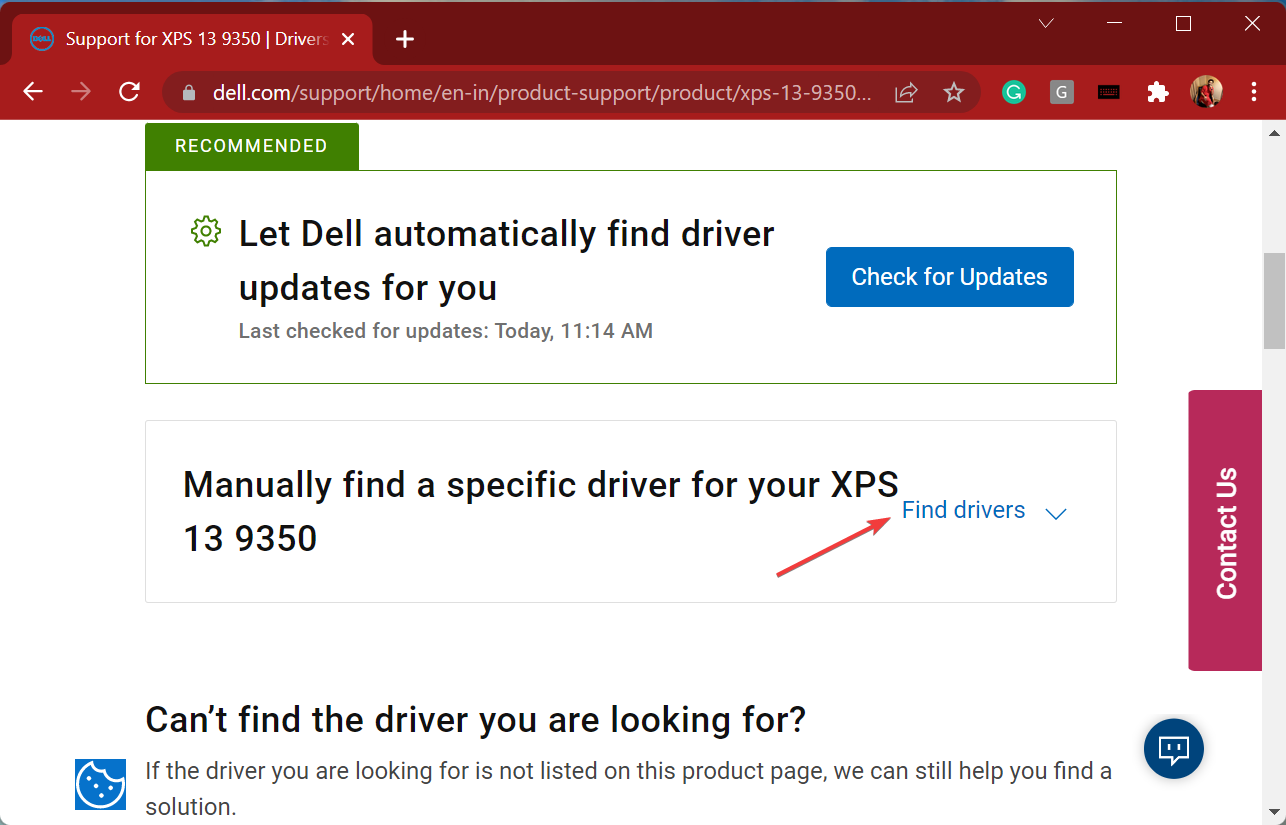1286x825 pixels.
Task: Click the page scrollbar thumb
Action: tap(1274, 301)
